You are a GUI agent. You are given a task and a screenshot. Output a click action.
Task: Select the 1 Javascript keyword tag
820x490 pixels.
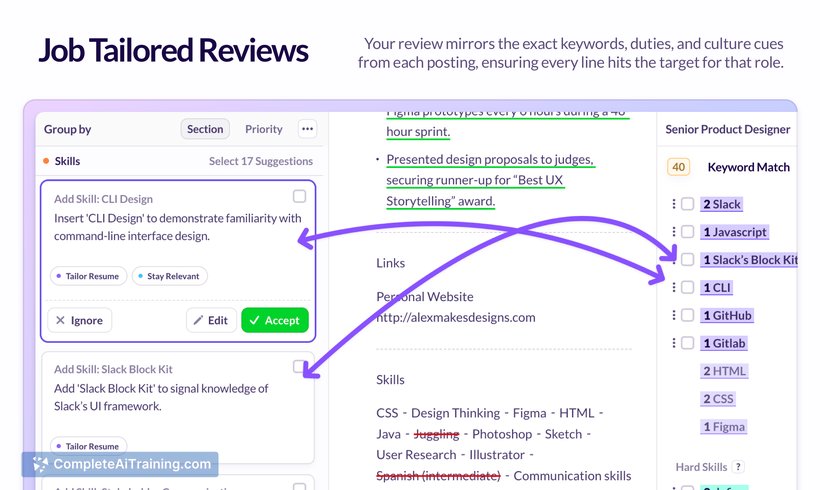click(x=734, y=232)
